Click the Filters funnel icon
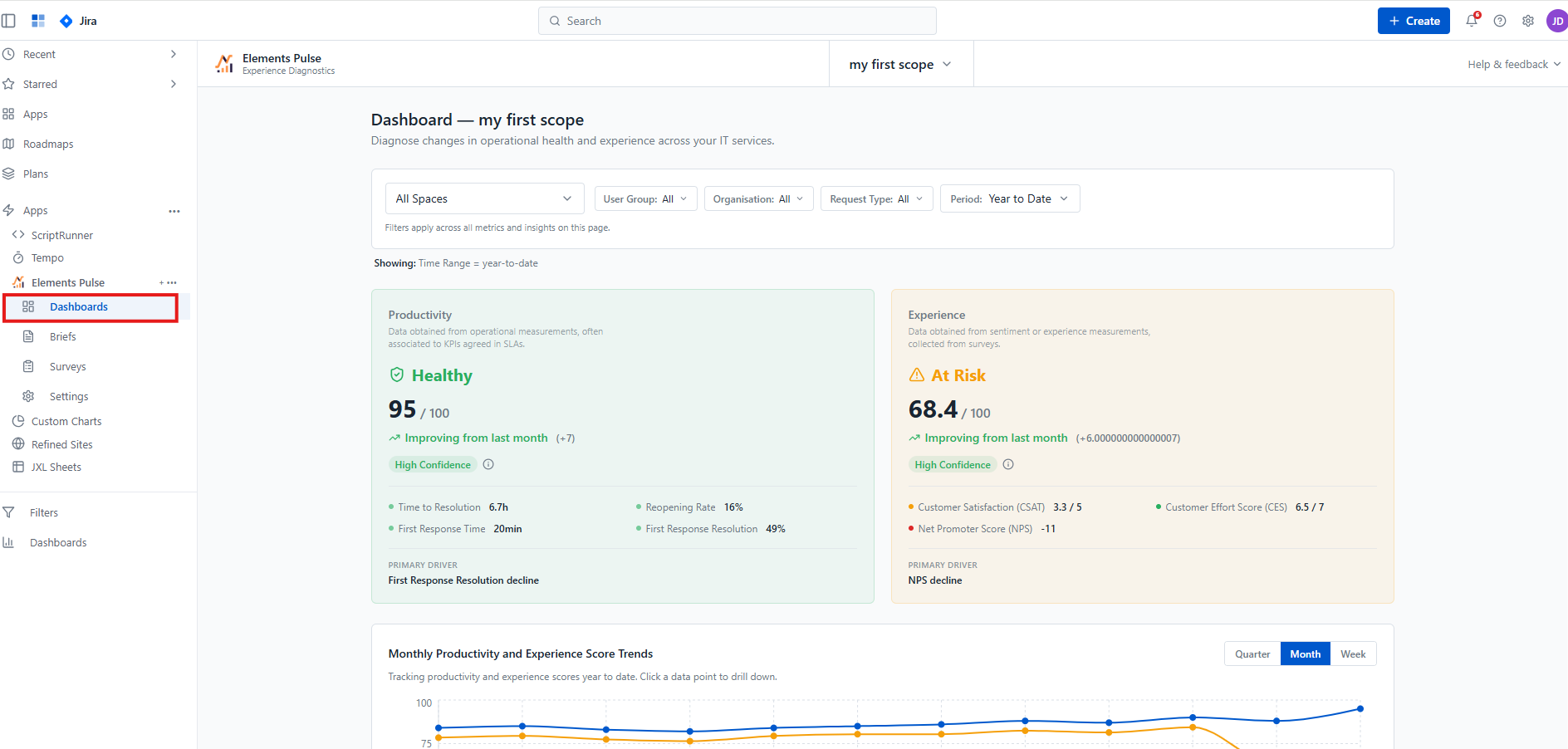 coord(8,512)
